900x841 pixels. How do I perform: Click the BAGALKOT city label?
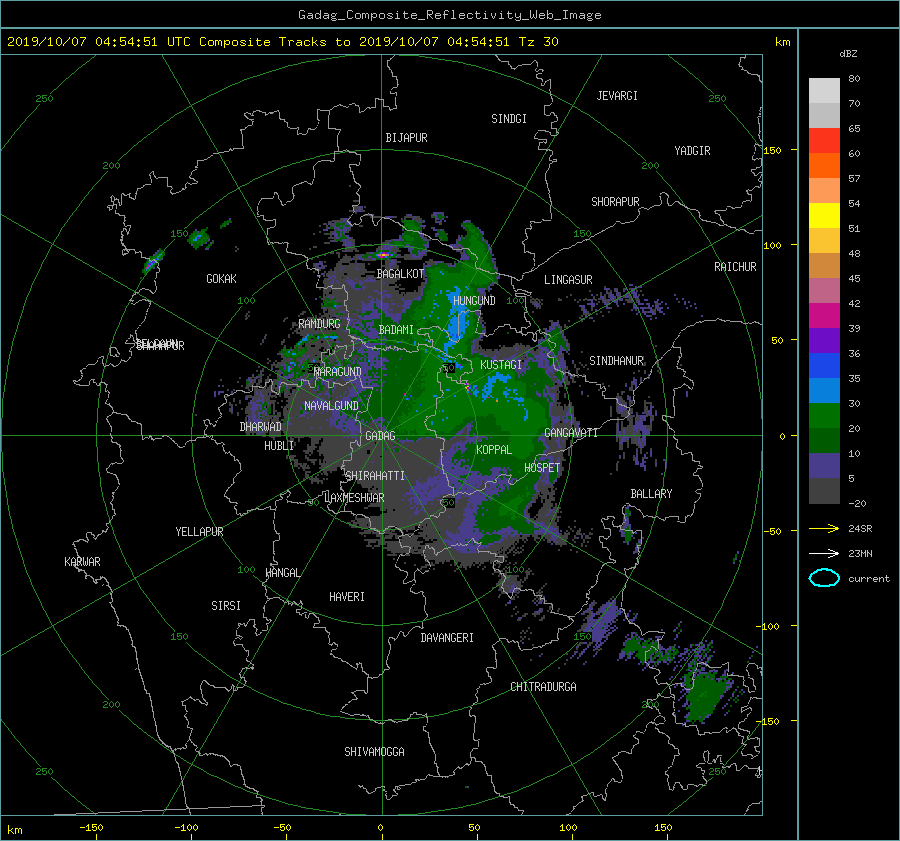(400, 274)
